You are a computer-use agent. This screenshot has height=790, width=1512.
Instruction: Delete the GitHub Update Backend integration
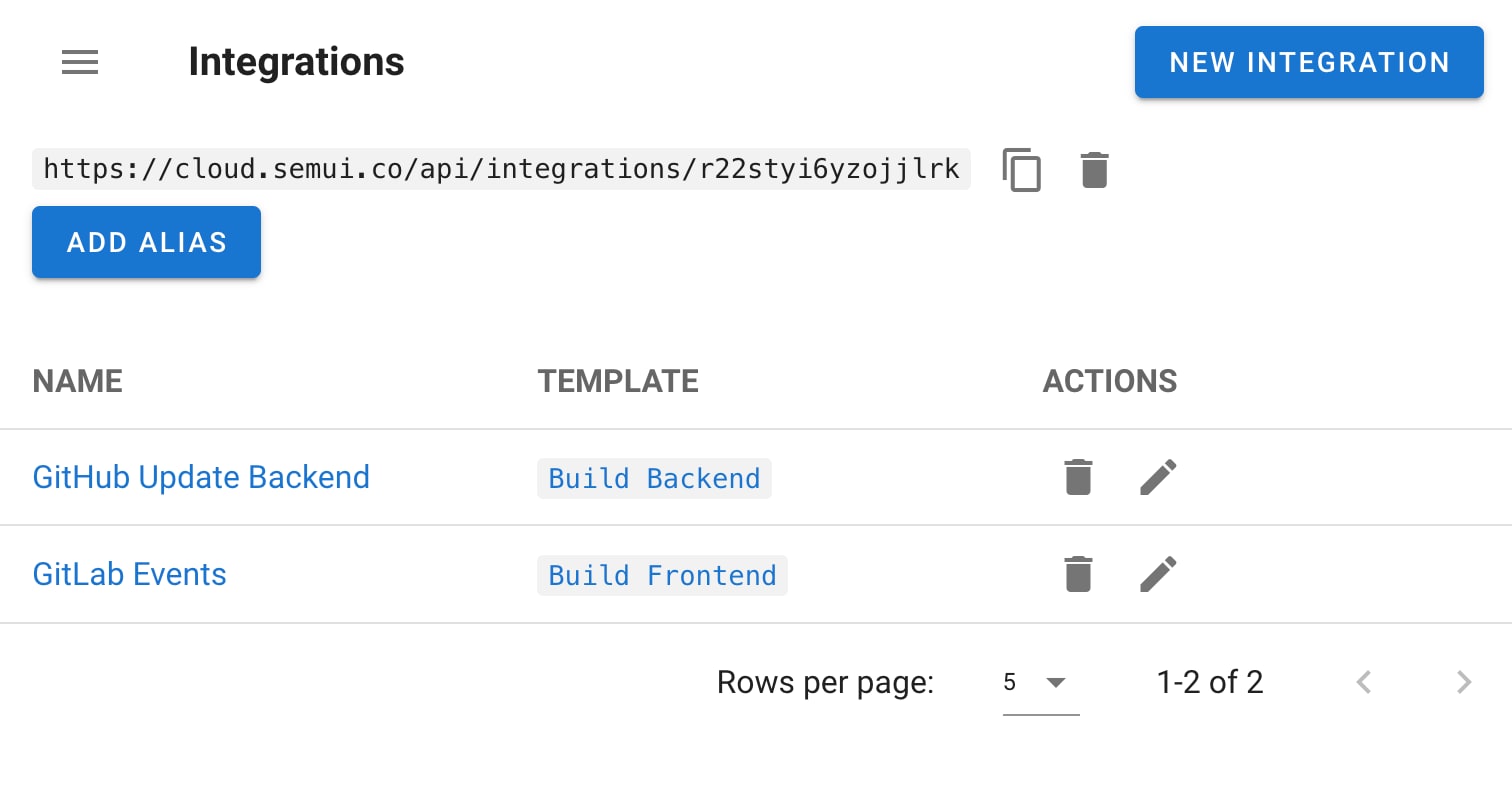(x=1078, y=477)
